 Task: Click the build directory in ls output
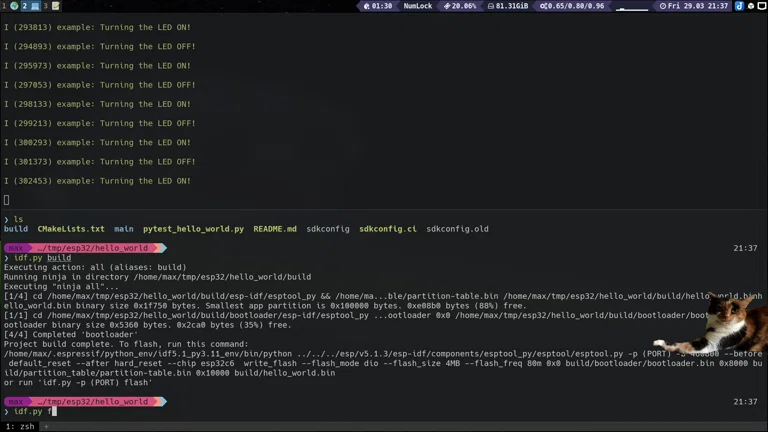pyautogui.click(x=15, y=229)
